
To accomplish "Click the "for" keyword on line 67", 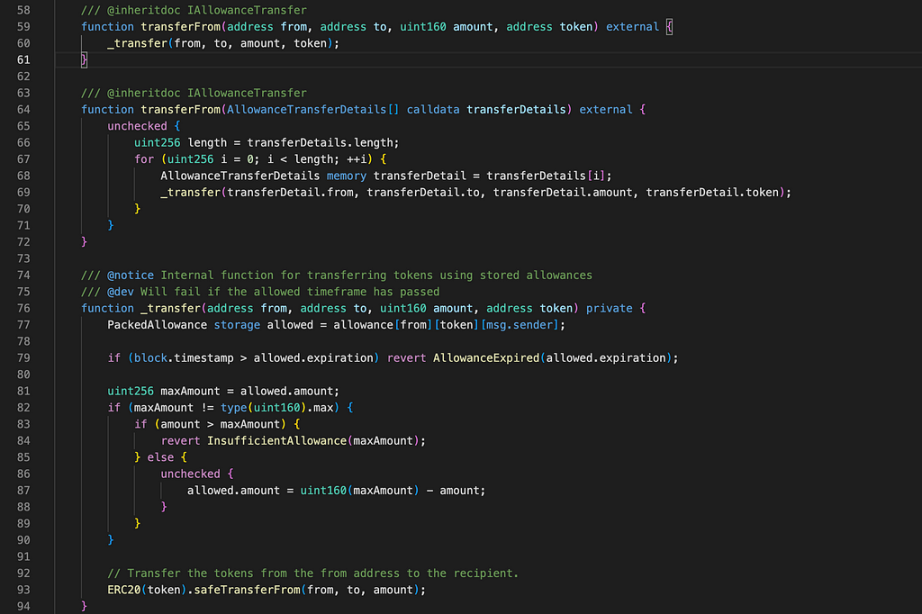I will 144,159.
